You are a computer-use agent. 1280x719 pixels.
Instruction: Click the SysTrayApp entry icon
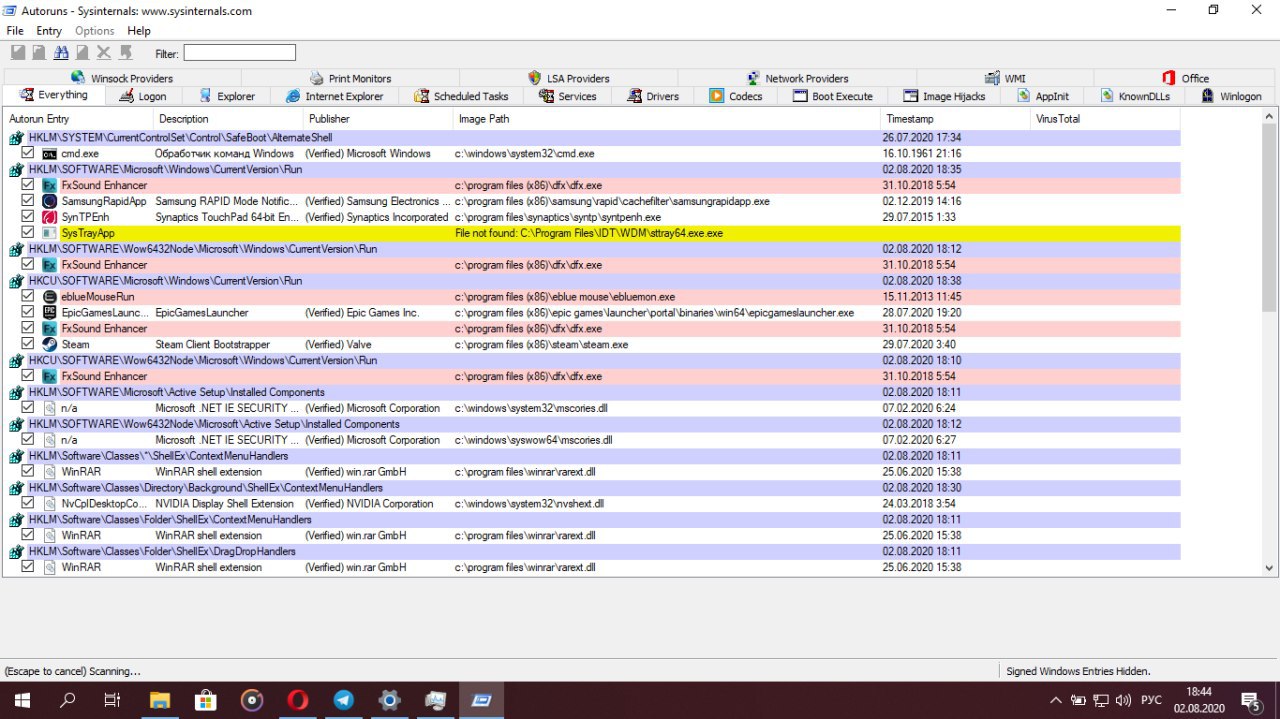[x=50, y=233]
